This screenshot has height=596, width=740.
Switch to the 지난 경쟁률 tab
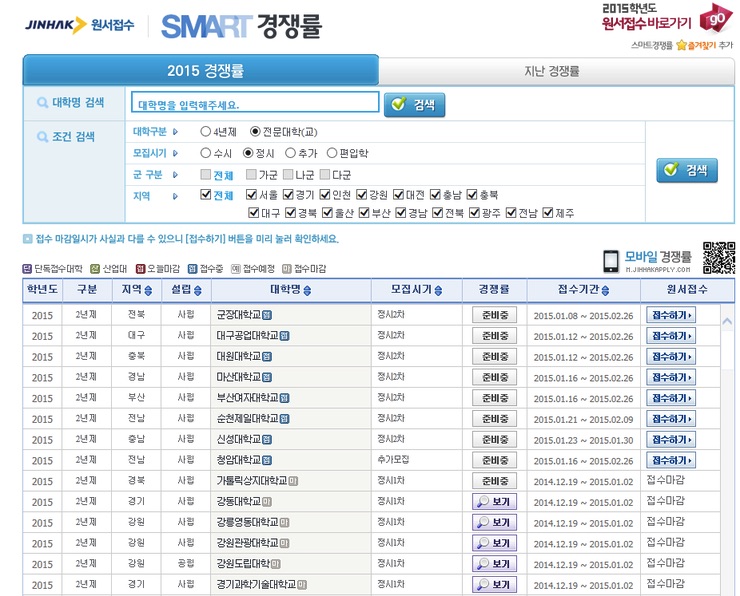tap(551, 71)
